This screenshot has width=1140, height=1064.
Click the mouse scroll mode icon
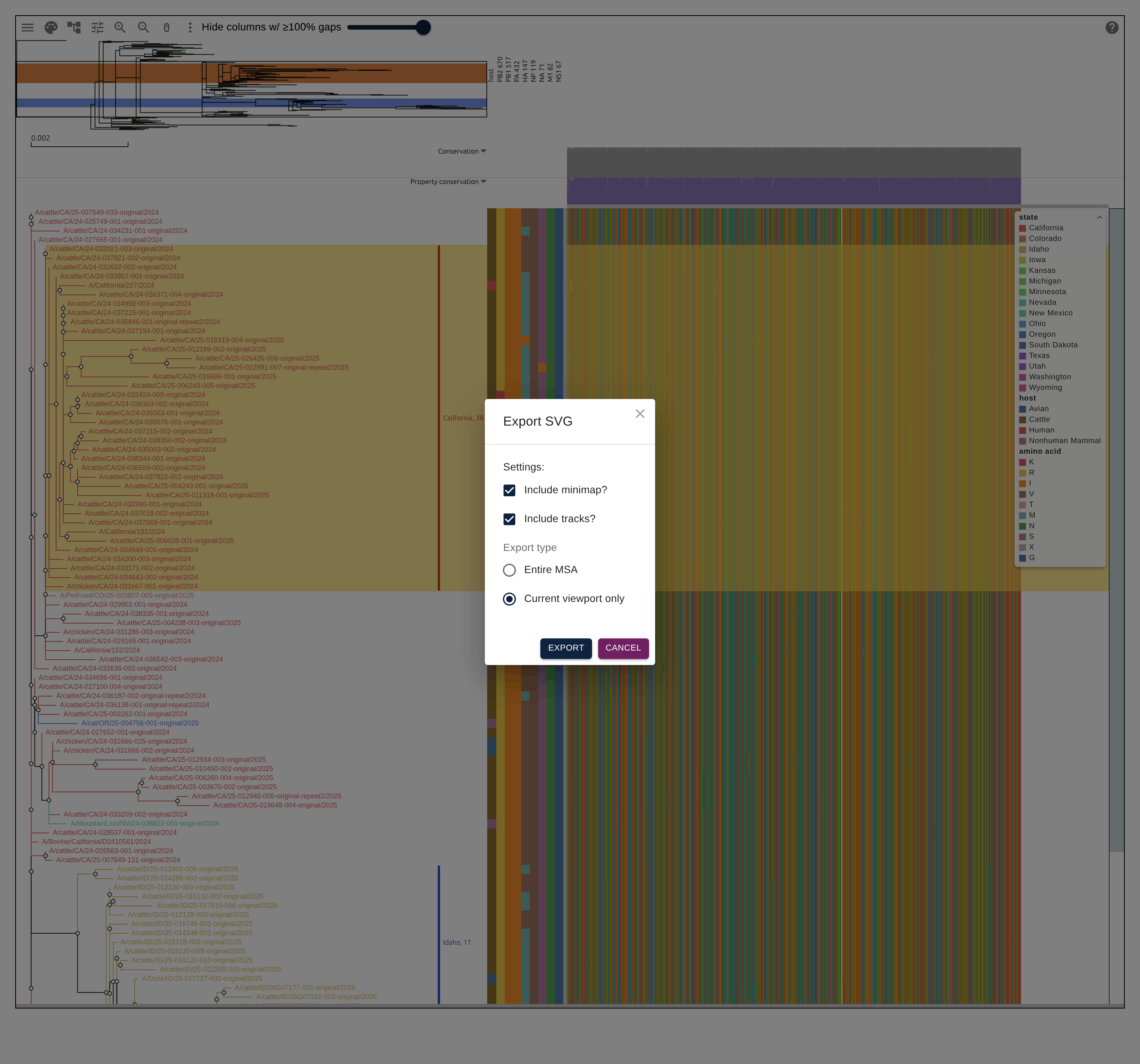coord(167,27)
